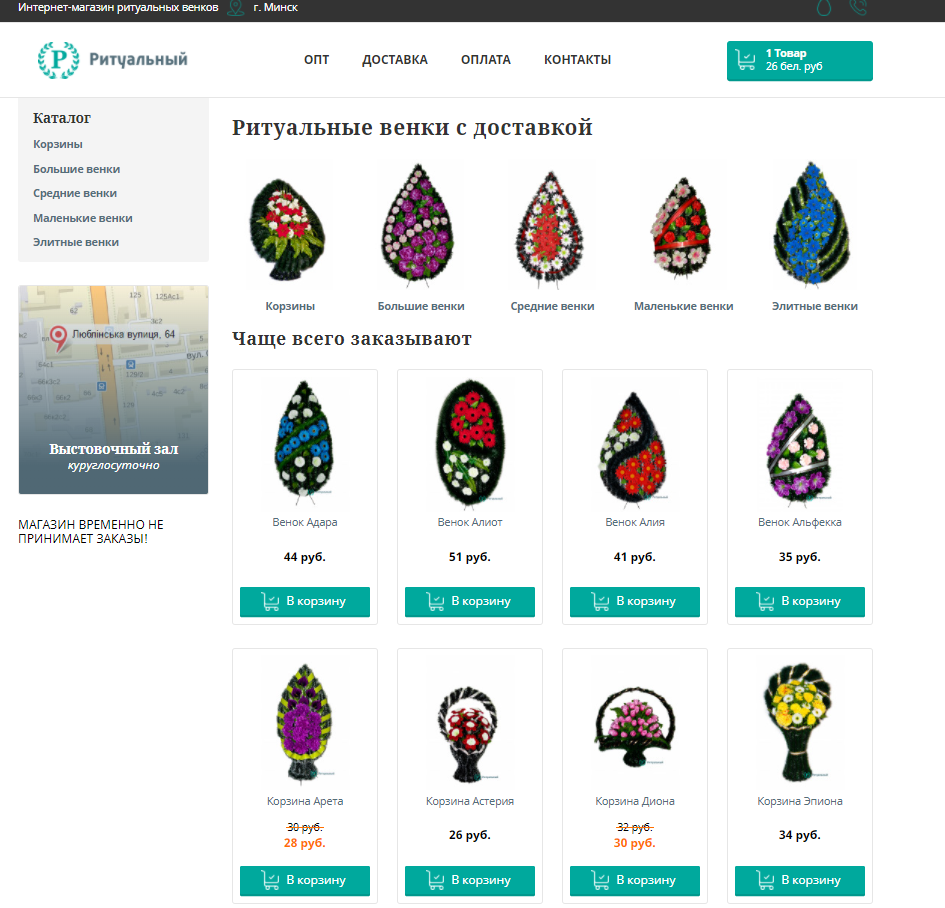Click the red map marker on the map
The image size is (945, 908).
tap(58, 338)
